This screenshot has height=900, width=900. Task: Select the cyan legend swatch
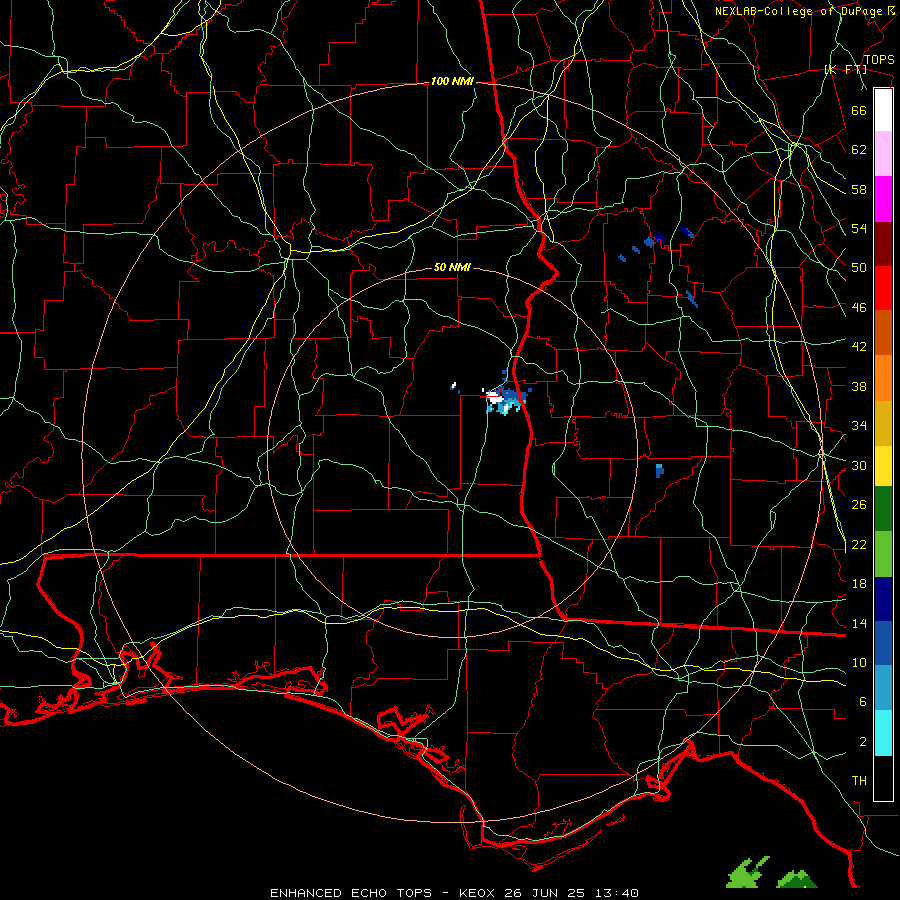[x=883, y=733]
